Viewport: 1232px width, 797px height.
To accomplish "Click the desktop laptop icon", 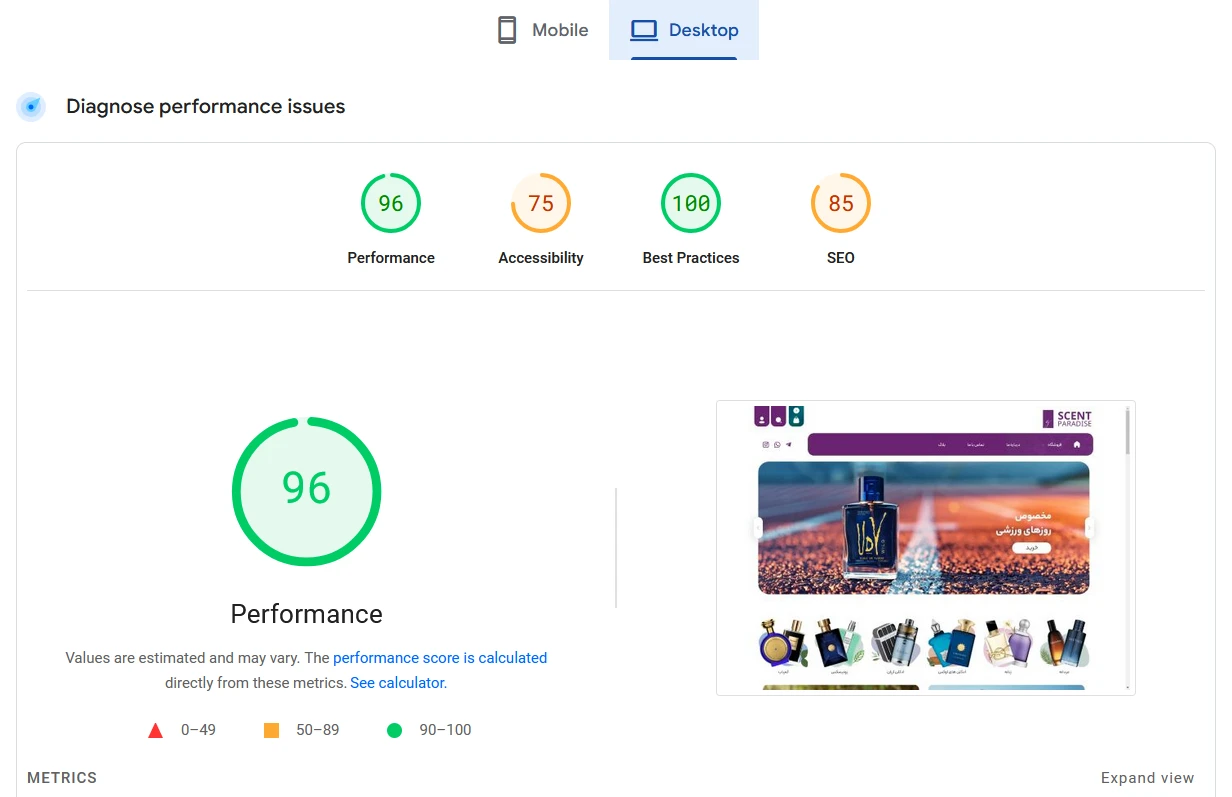I will [x=643, y=30].
